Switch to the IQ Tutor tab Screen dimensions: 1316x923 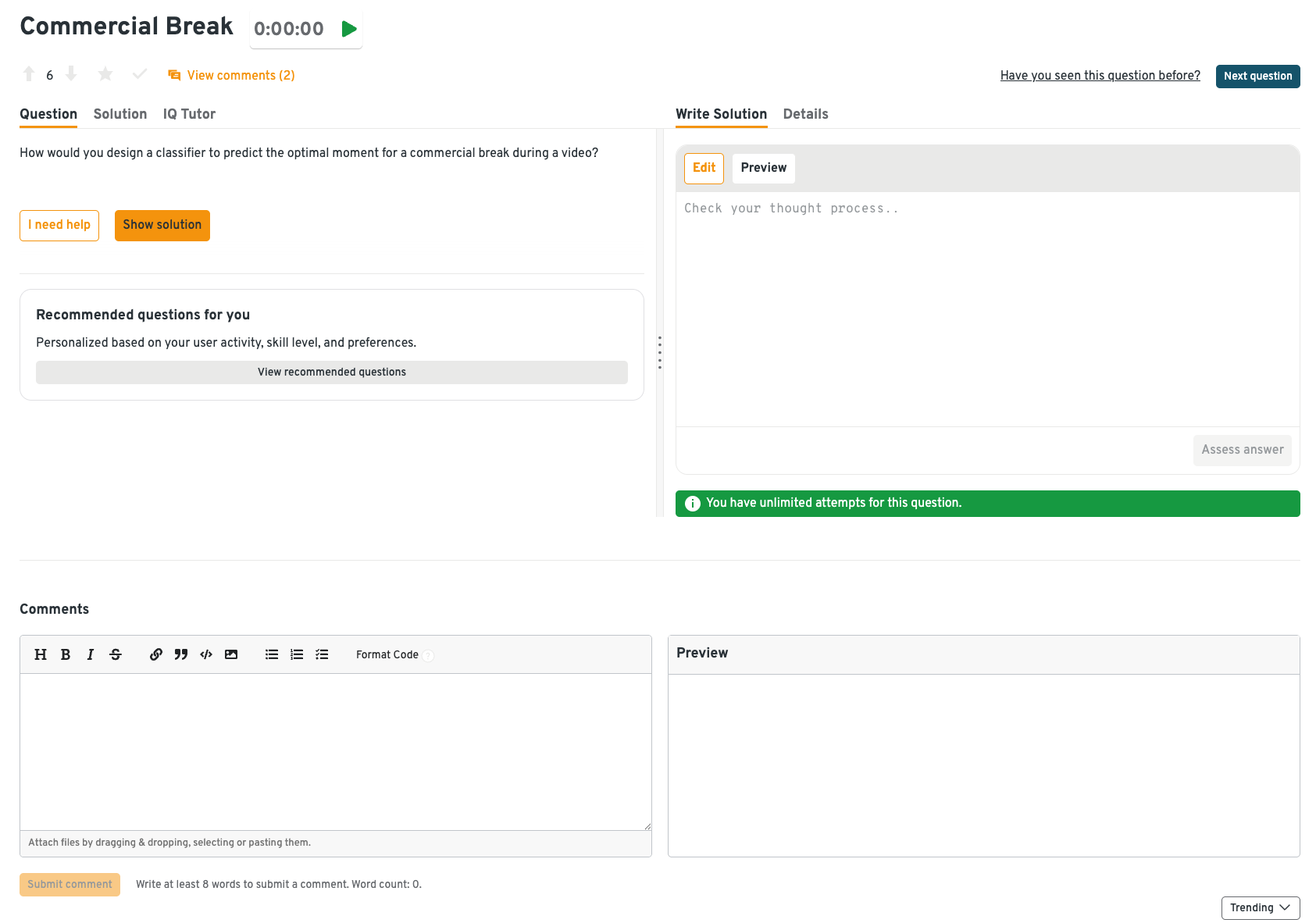coord(189,114)
